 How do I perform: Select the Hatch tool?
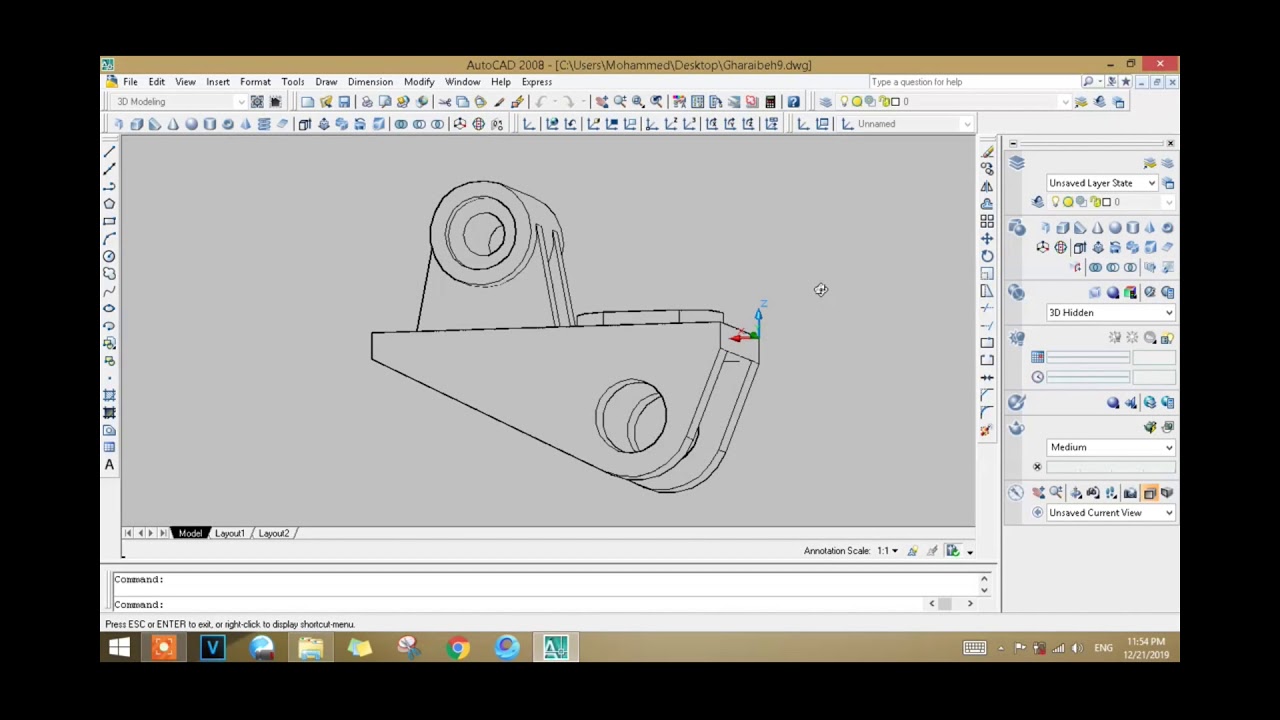coord(109,395)
